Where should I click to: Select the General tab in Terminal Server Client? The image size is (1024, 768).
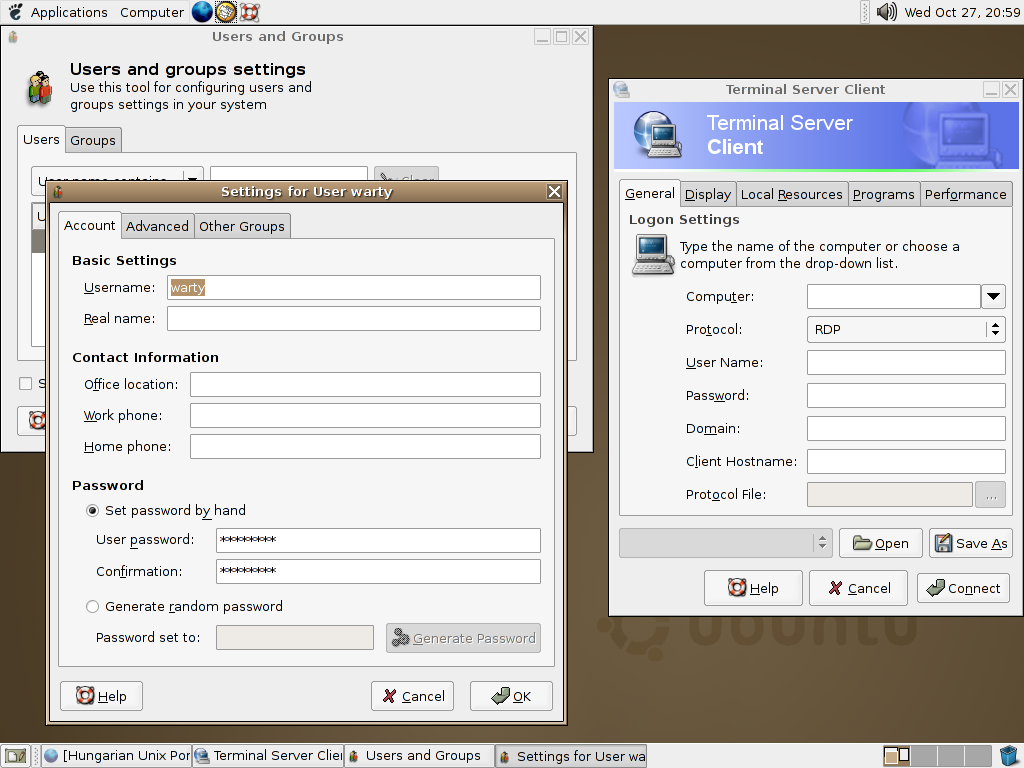tap(650, 193)
